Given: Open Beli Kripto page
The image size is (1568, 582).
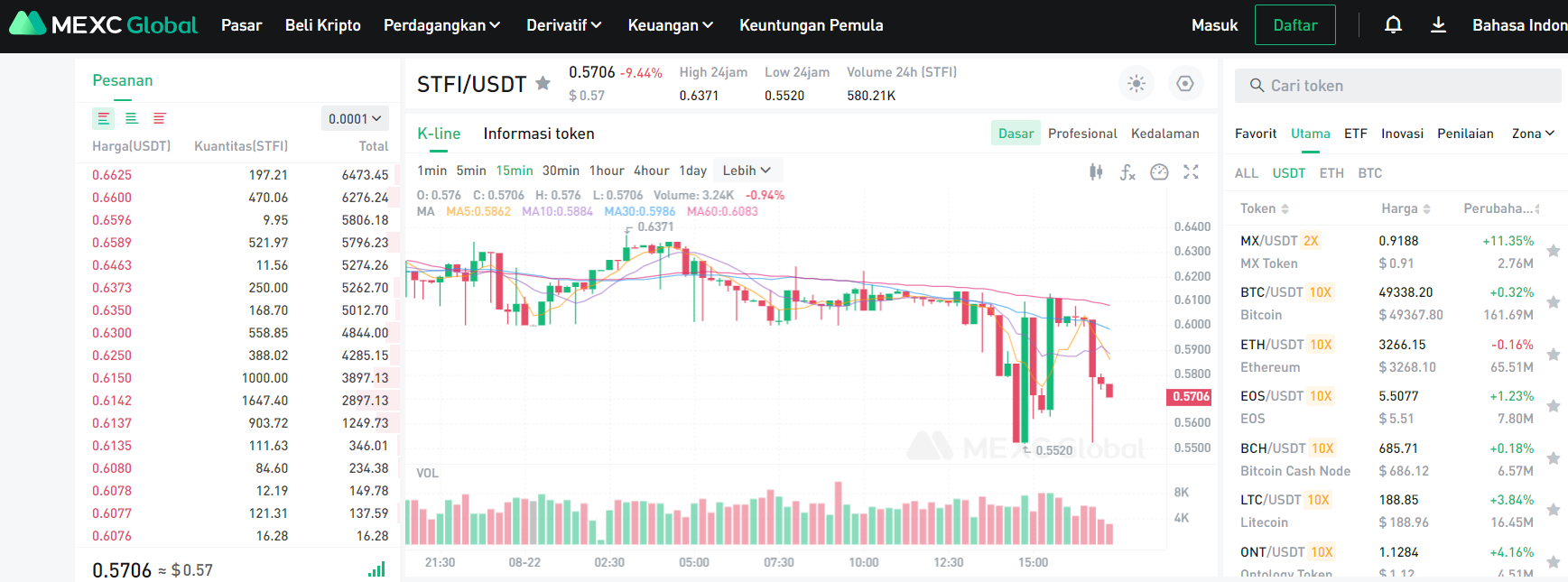Looking at the screenshot, I should coord(323,25).
